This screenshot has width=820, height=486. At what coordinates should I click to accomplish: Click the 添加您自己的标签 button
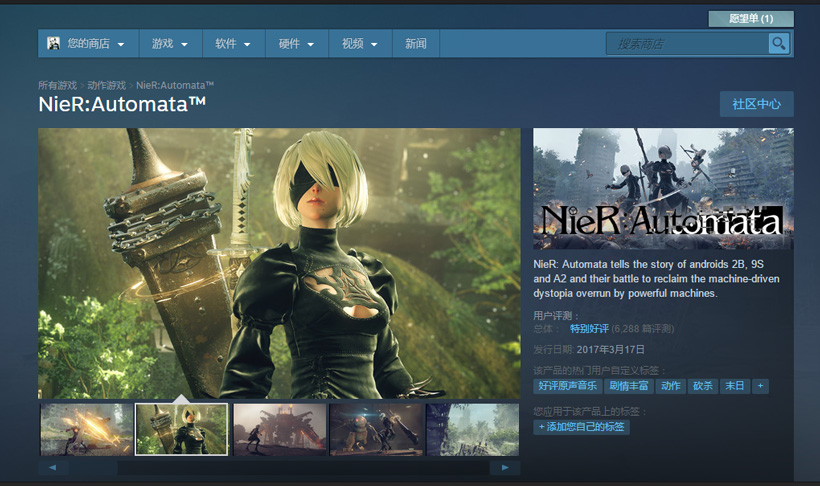click(582, 427)
